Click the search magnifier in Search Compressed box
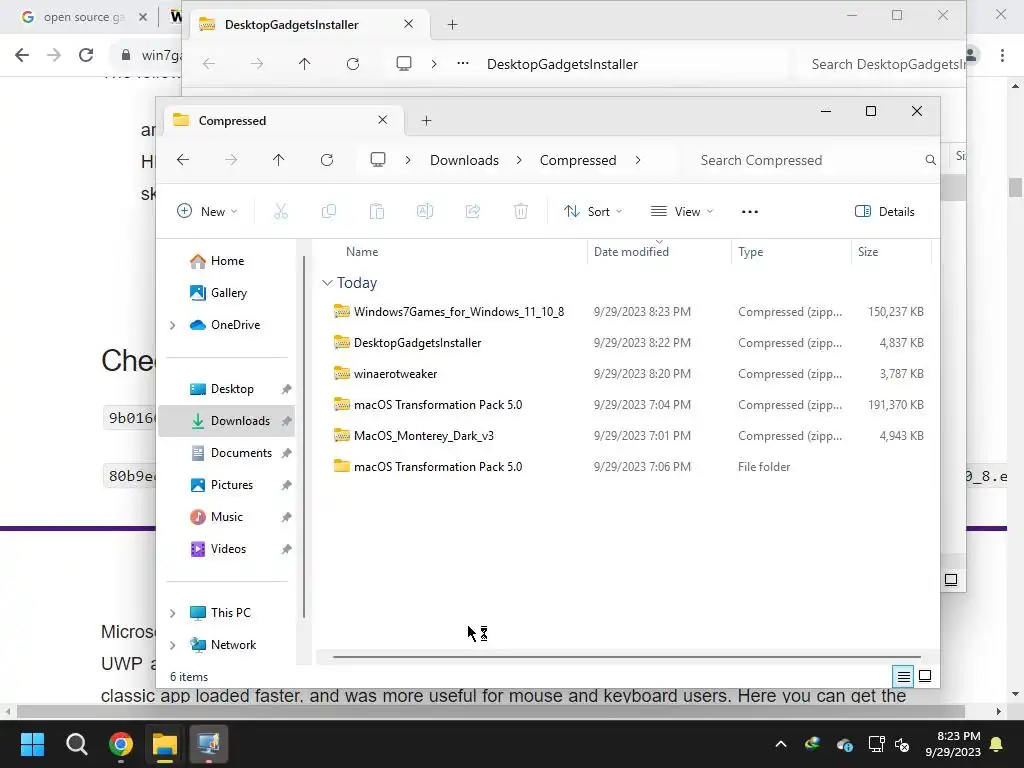 [x=931, y=160]
